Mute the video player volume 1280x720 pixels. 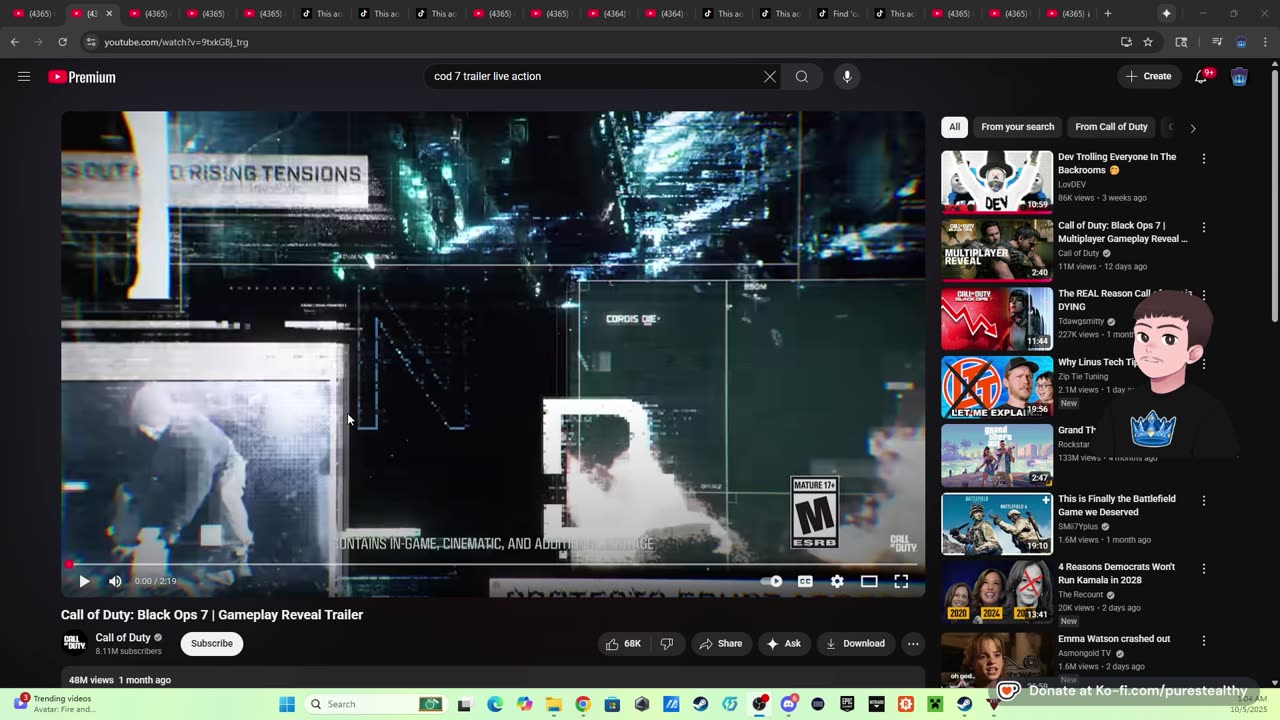point(115,581)
